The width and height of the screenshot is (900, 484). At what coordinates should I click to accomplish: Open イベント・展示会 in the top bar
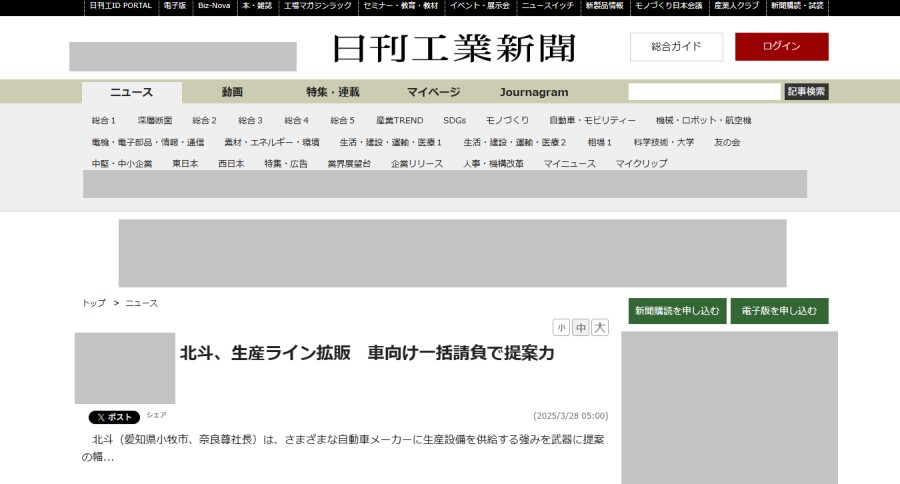point(480,6)
